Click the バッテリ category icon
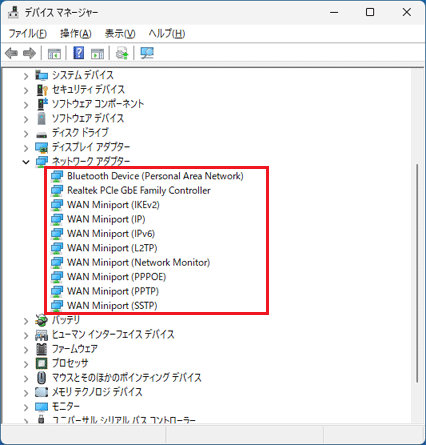Image resolution: width=426 pixels, height=445 pixels. 41,320
